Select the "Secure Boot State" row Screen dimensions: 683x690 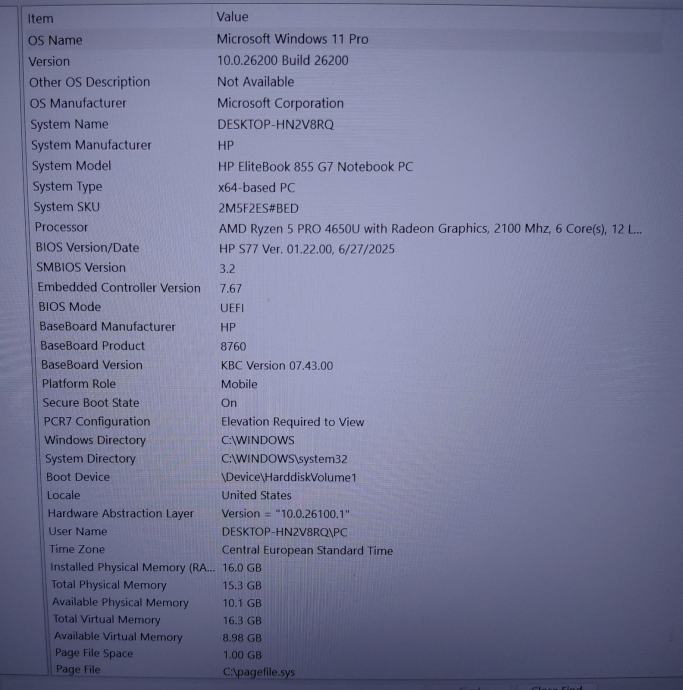coord(343,403)
